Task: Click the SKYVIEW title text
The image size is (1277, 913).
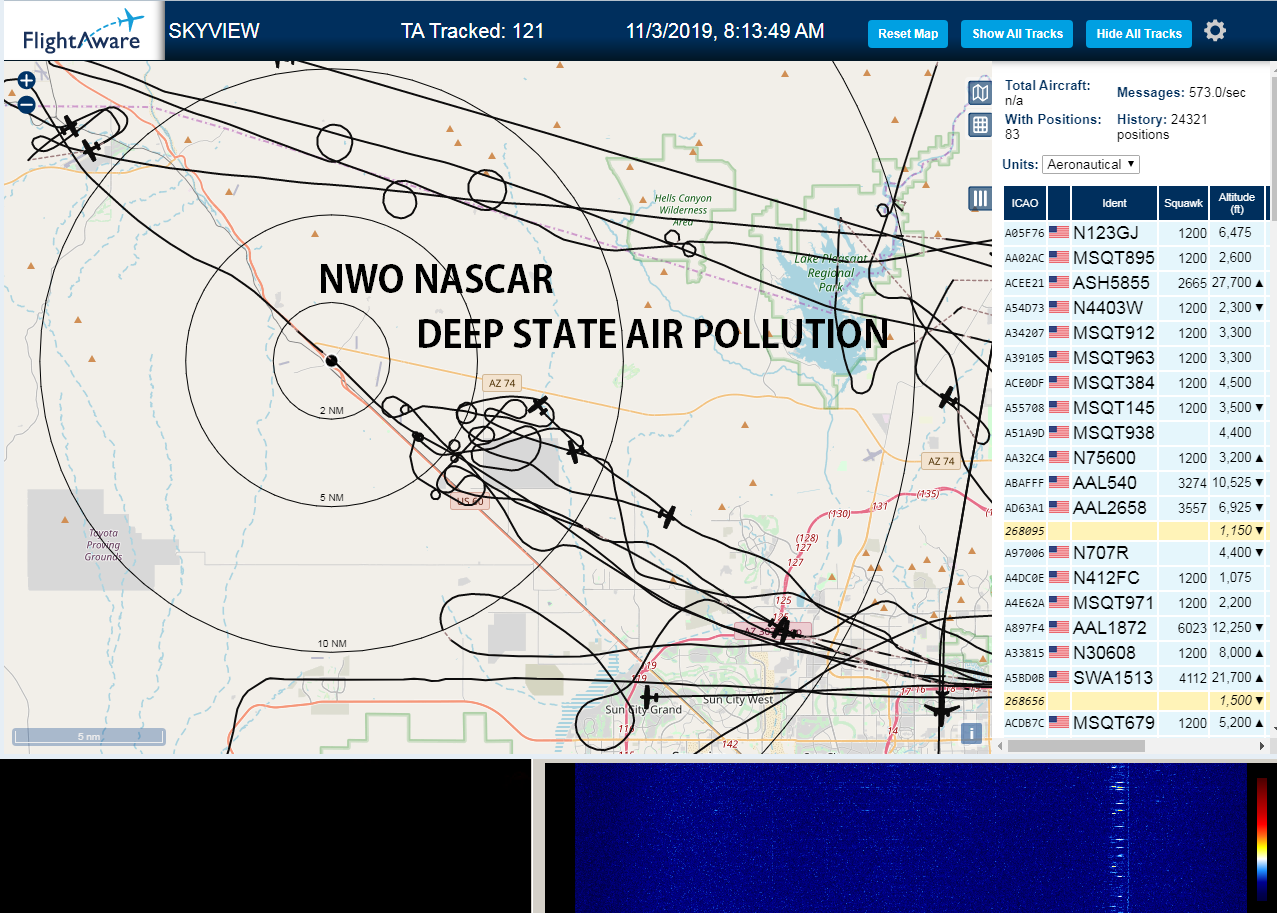Action: [214, 31]
